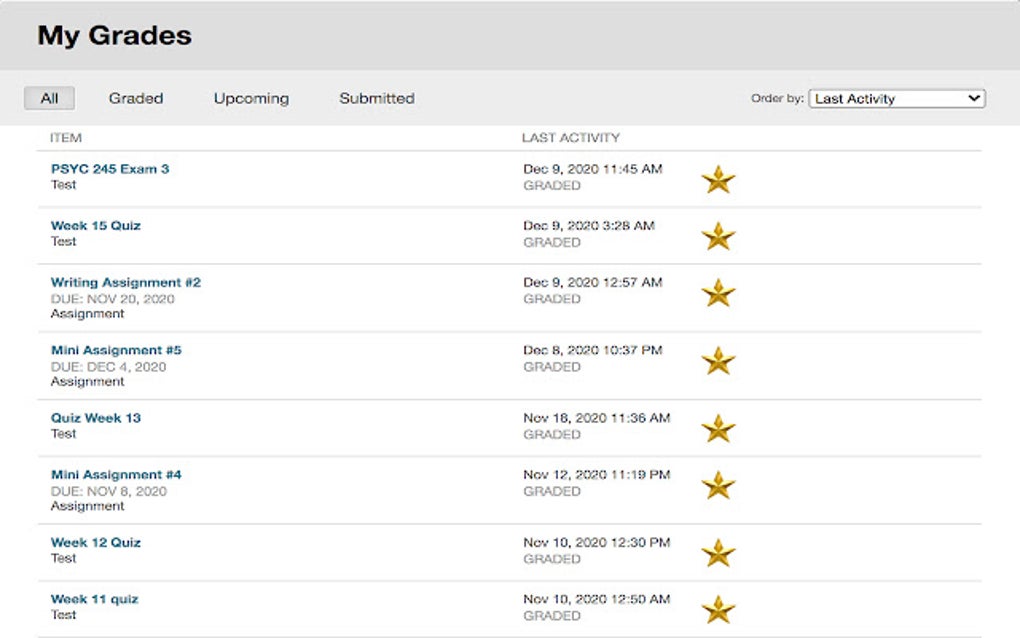Screen dimensions: 1020x638
Task: Open the PSYC 245 Exam 3 link
Action: [x=110, y=169]
